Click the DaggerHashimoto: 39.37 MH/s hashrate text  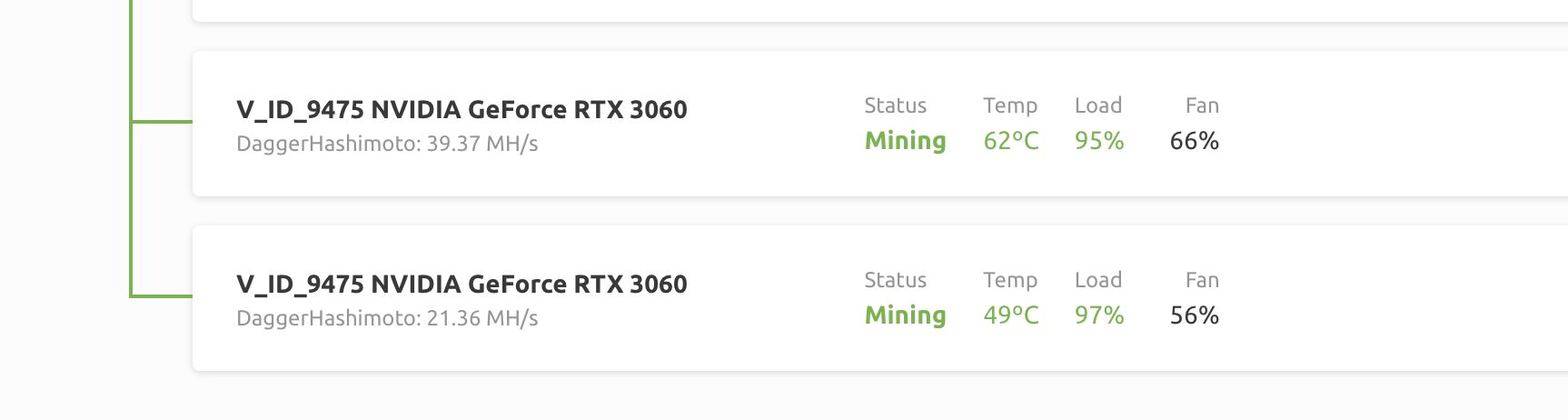click(x=387, y=144)
